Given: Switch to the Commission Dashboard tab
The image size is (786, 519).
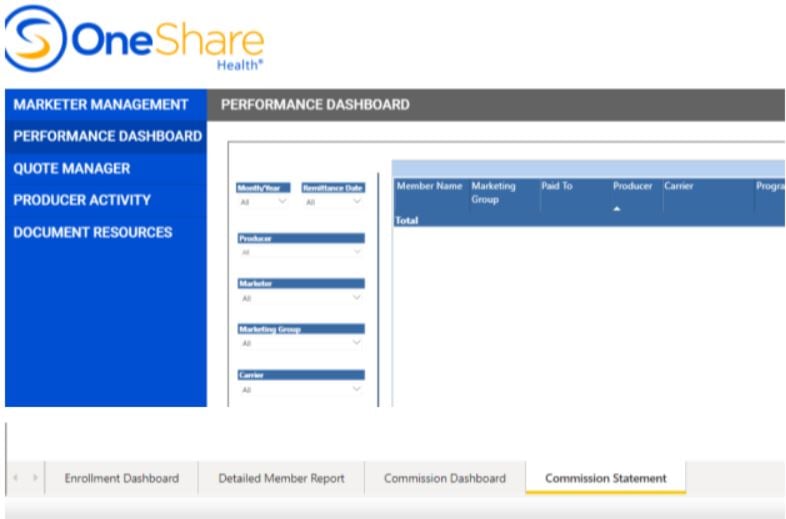Looking at the screenshot, I should point(445,478).
